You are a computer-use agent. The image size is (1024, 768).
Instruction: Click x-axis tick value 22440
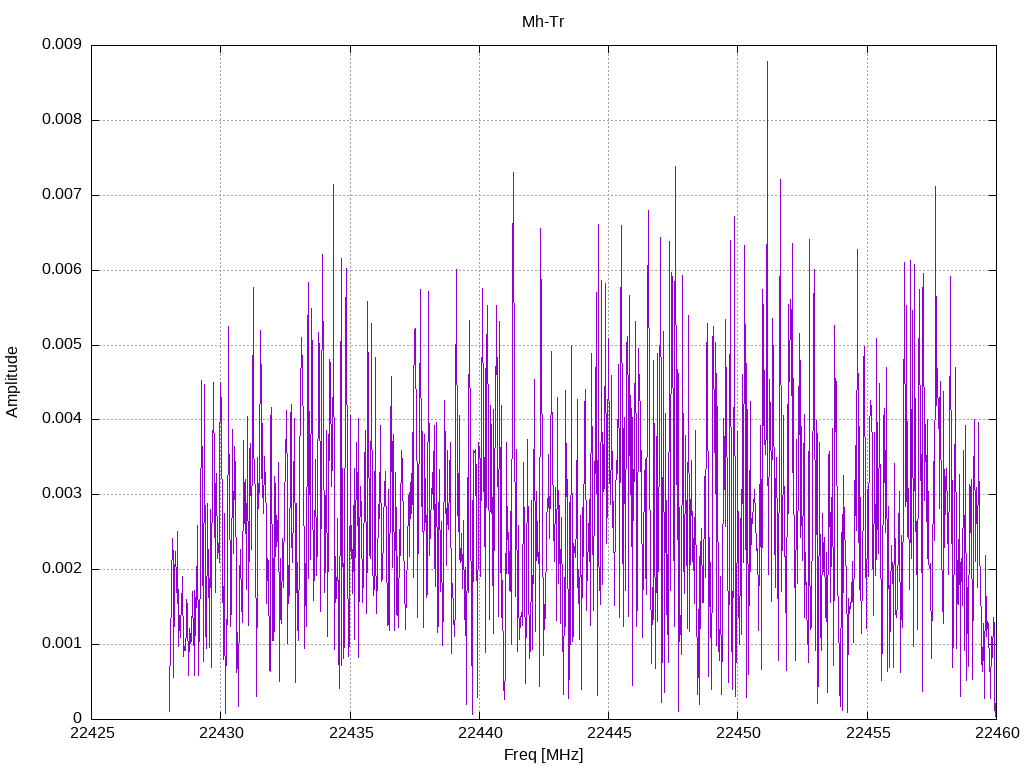tap(480, 733)
